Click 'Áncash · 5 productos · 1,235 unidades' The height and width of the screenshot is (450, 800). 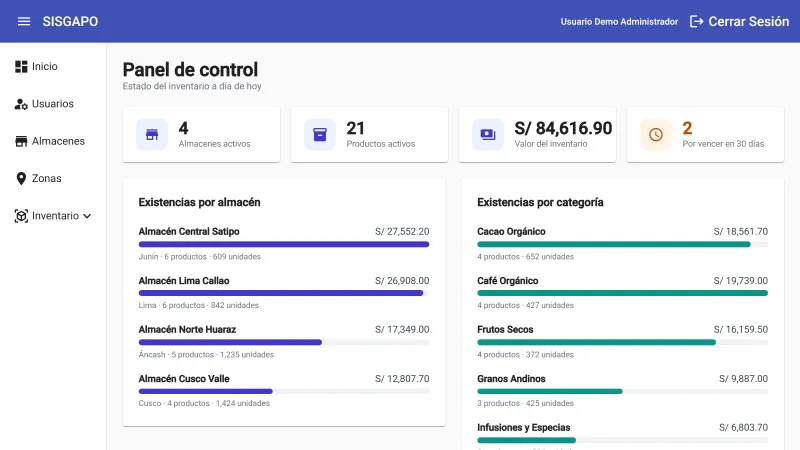coord(206,354)
